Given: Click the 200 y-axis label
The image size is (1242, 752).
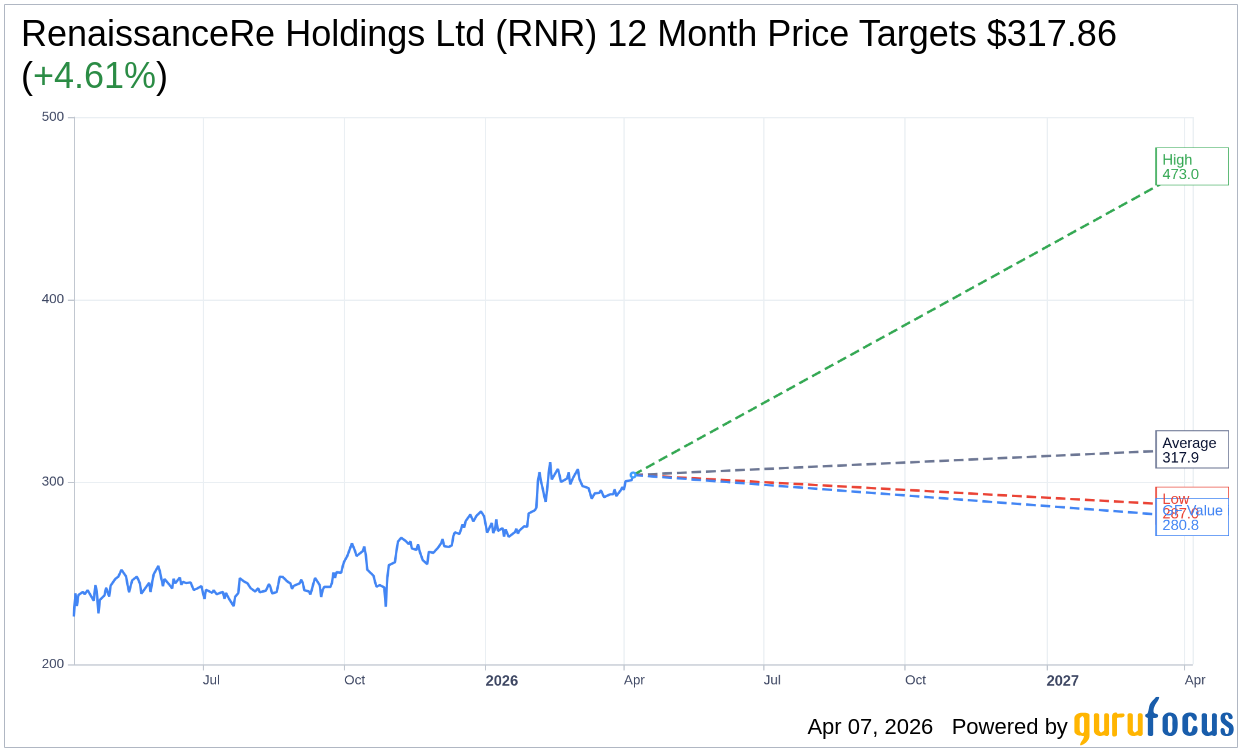Looking at the screenshot, I should [52, 664].
